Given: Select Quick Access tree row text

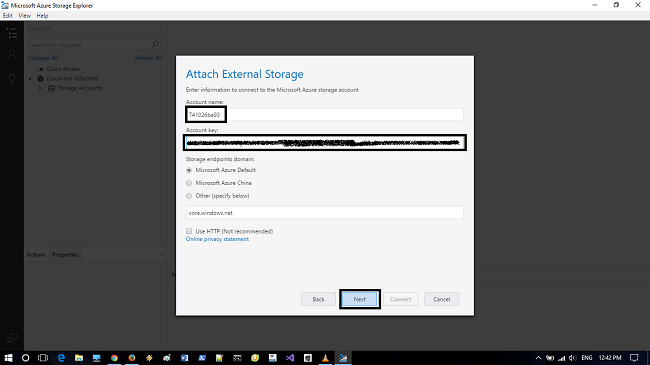Looking at the screenshot, I should [x=63, y=69].
